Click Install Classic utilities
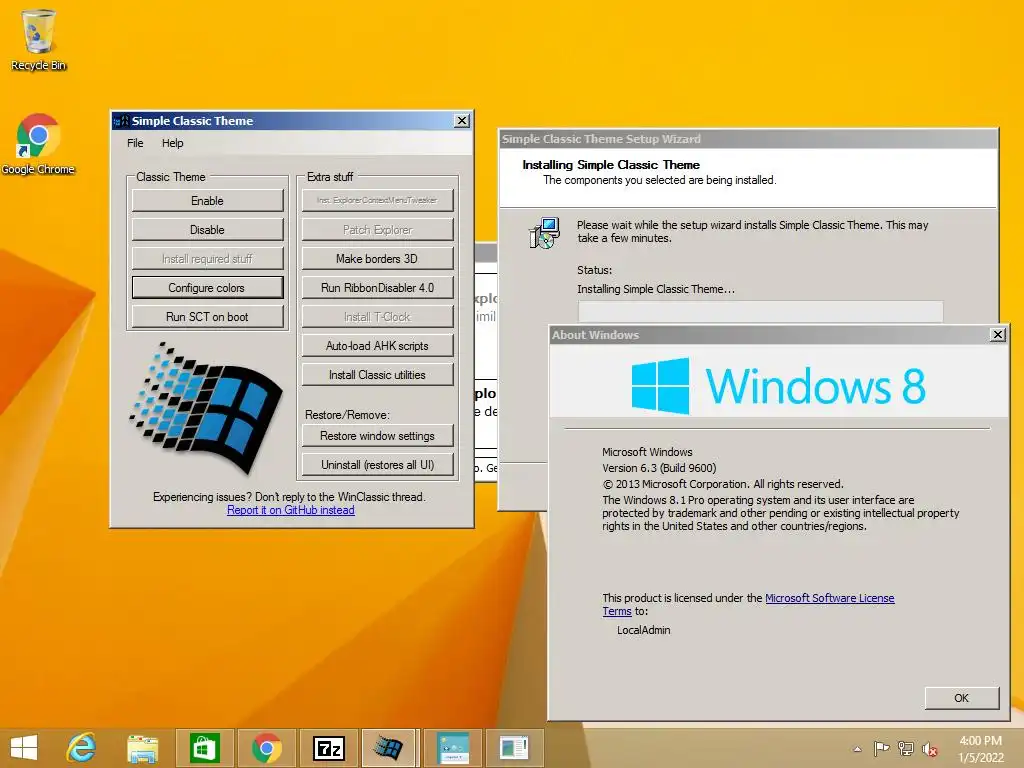Viewport: 1024px width, 768px height. [x=377, y=375]
